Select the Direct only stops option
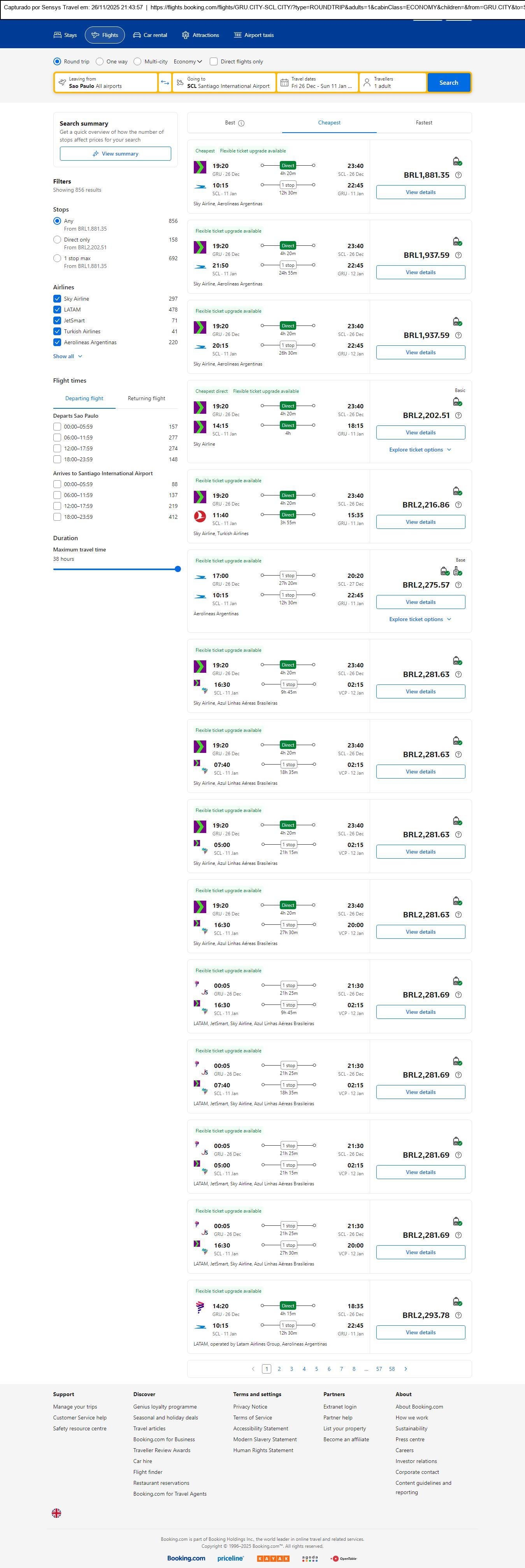 click(x=57, y=240)
